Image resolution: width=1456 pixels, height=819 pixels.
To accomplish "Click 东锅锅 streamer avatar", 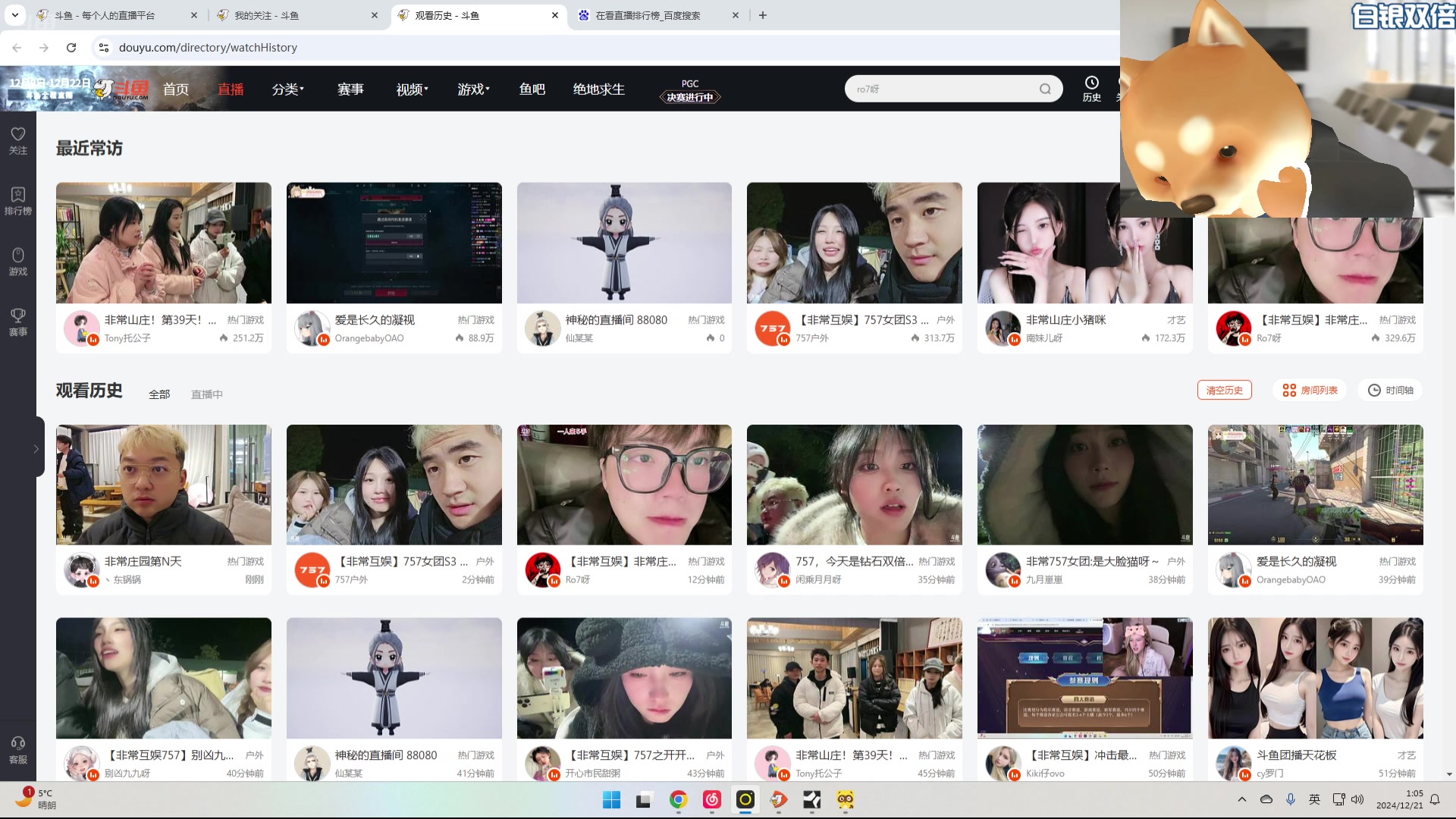I will coord(82,570).
